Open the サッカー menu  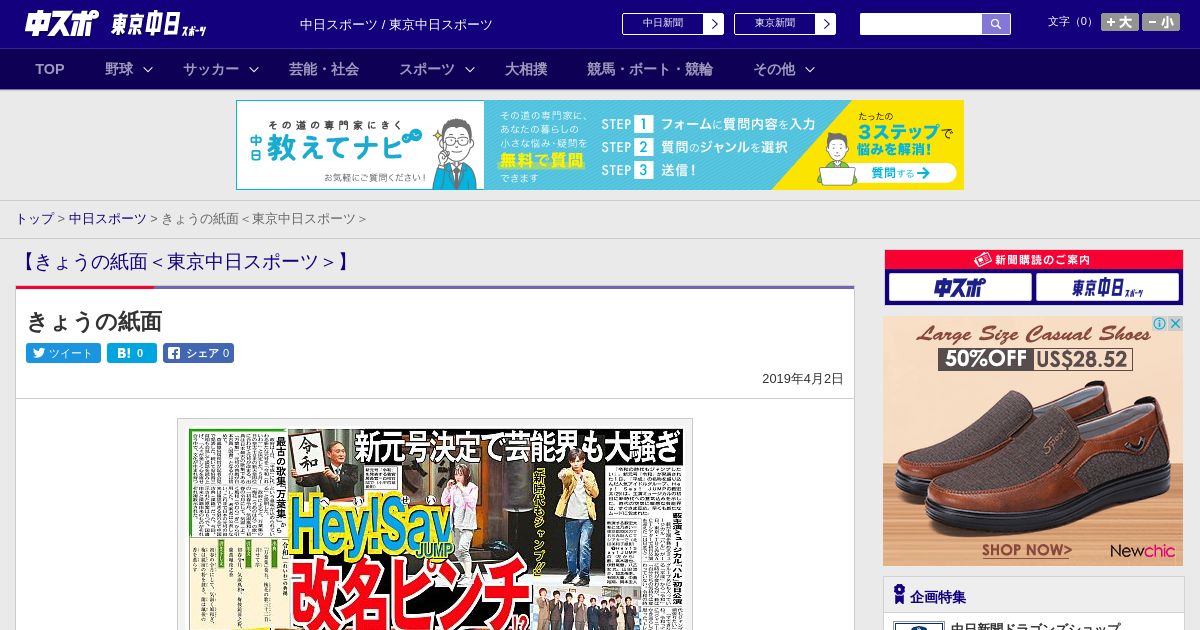[x=211, y=69]
